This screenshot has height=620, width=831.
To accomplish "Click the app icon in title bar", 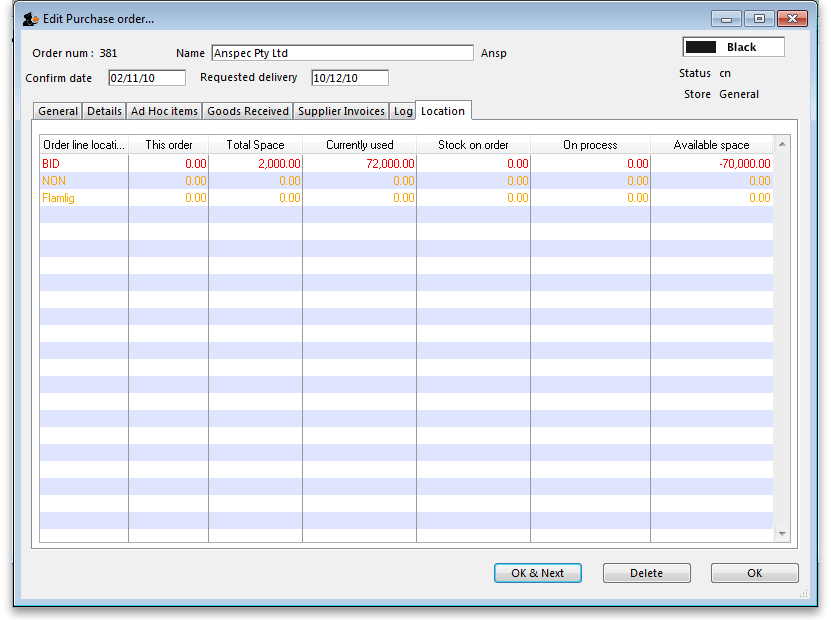I will tap(30, 19).
